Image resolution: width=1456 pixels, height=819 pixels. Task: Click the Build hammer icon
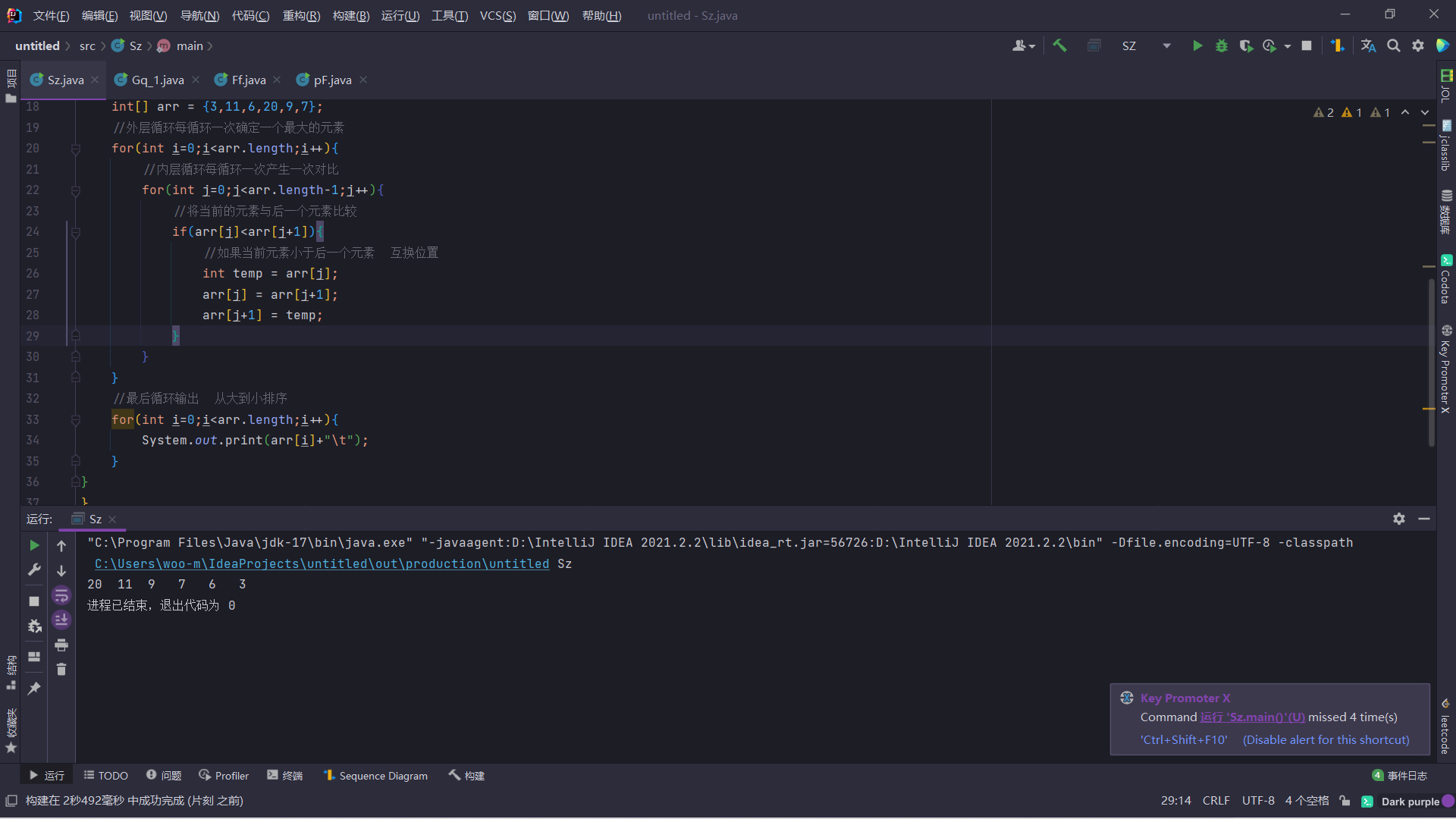coord(1059,46)
